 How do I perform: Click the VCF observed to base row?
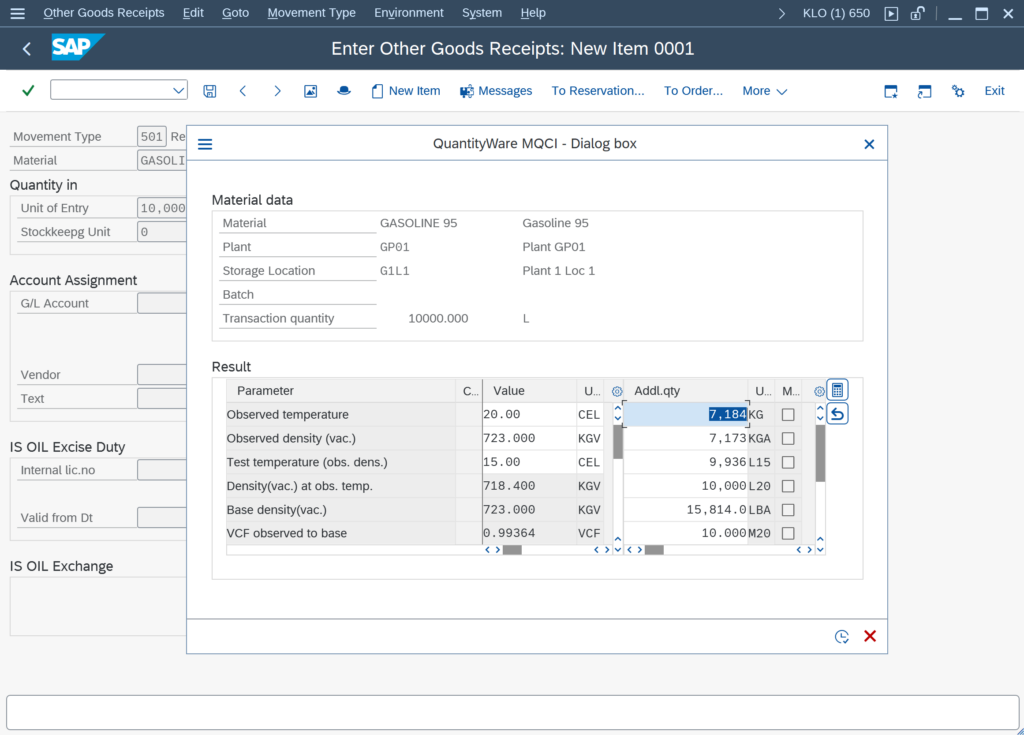tap(340, 533)
